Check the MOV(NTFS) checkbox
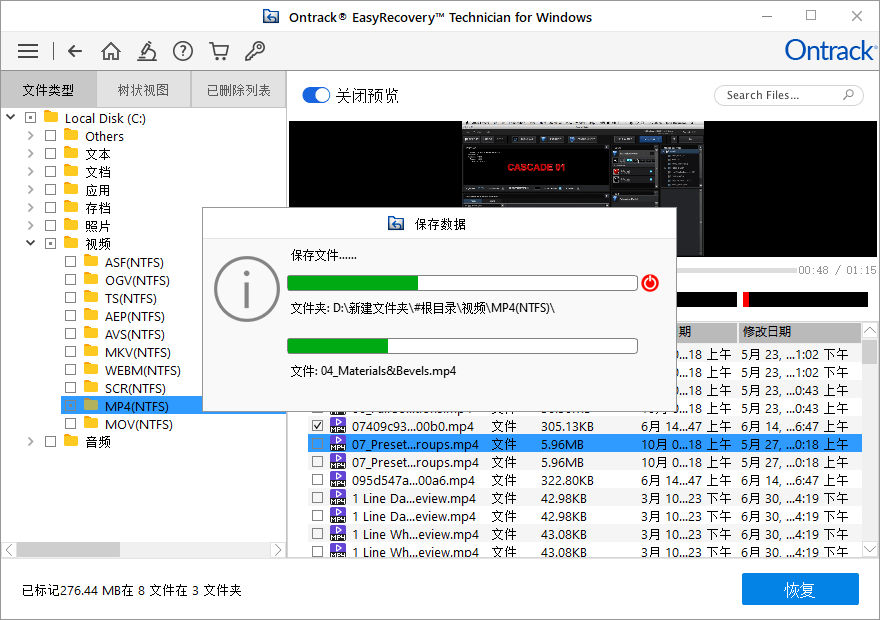 pos(71,424)
